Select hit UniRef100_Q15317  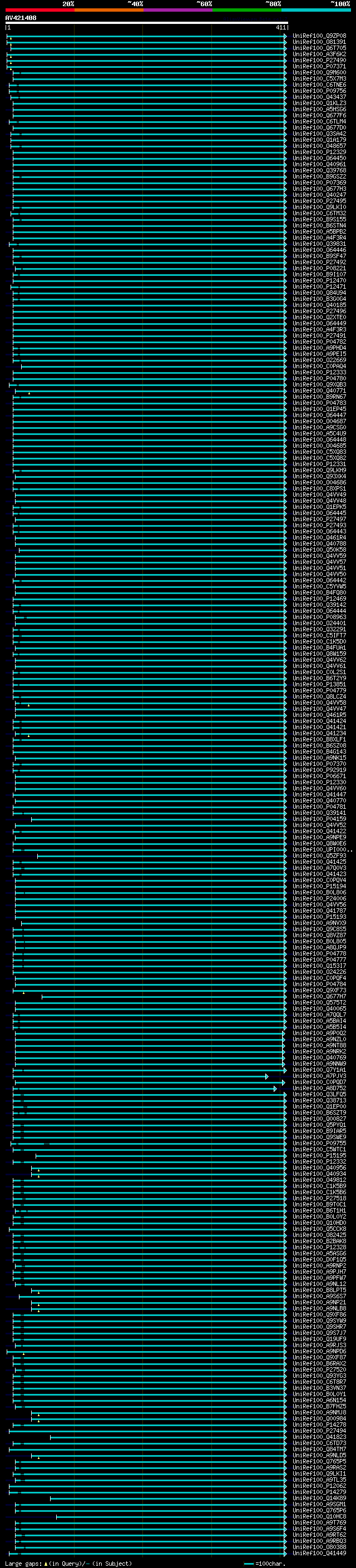pos(319,966)
